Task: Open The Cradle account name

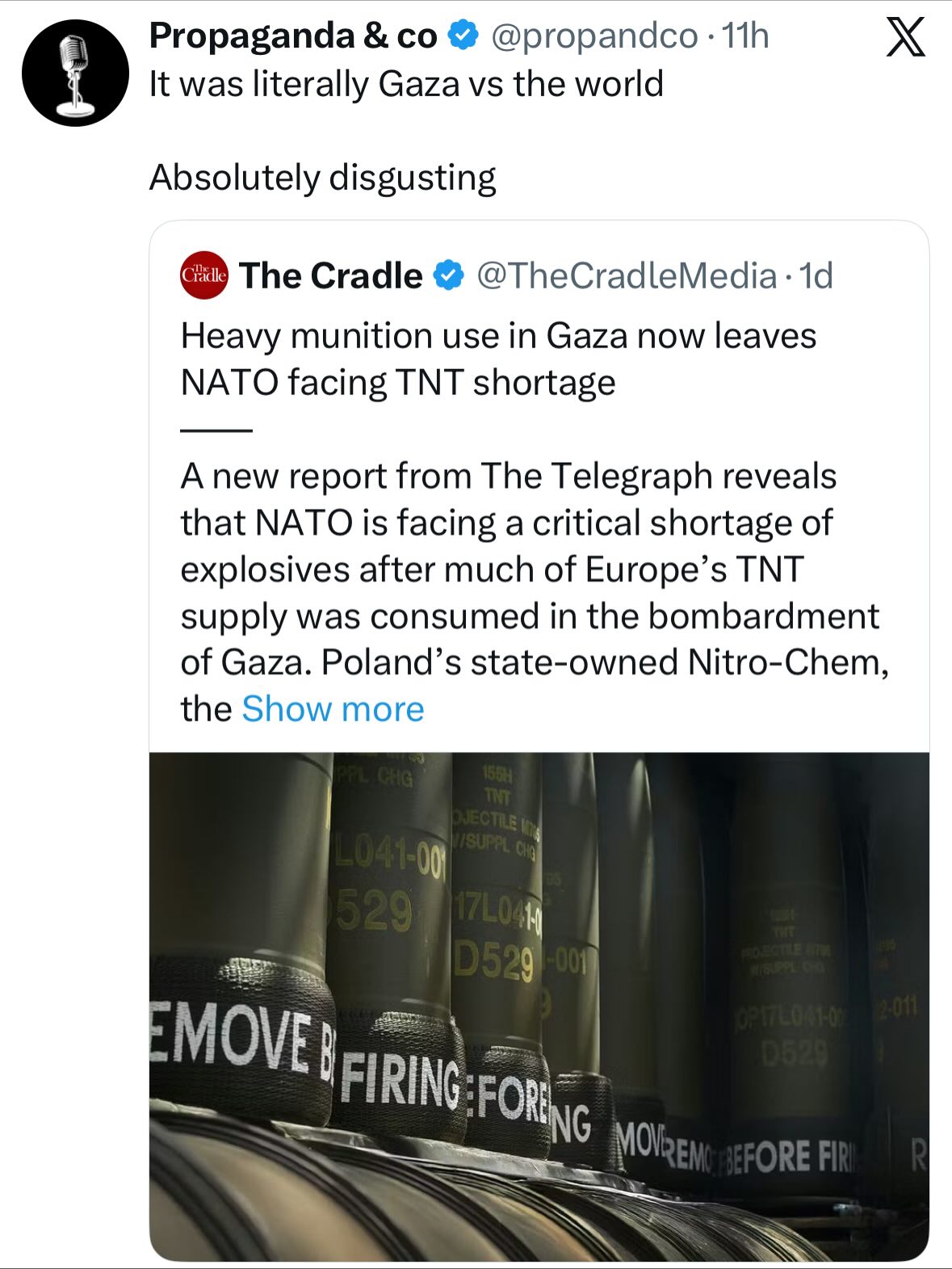Action: point(331,276)
